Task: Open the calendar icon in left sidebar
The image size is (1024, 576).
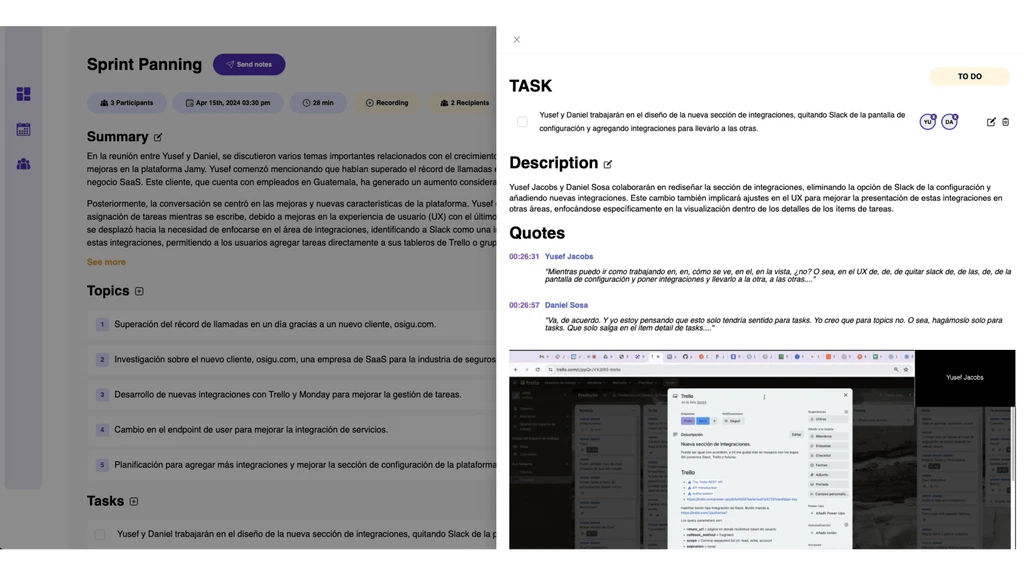Action: pos(23,129)
